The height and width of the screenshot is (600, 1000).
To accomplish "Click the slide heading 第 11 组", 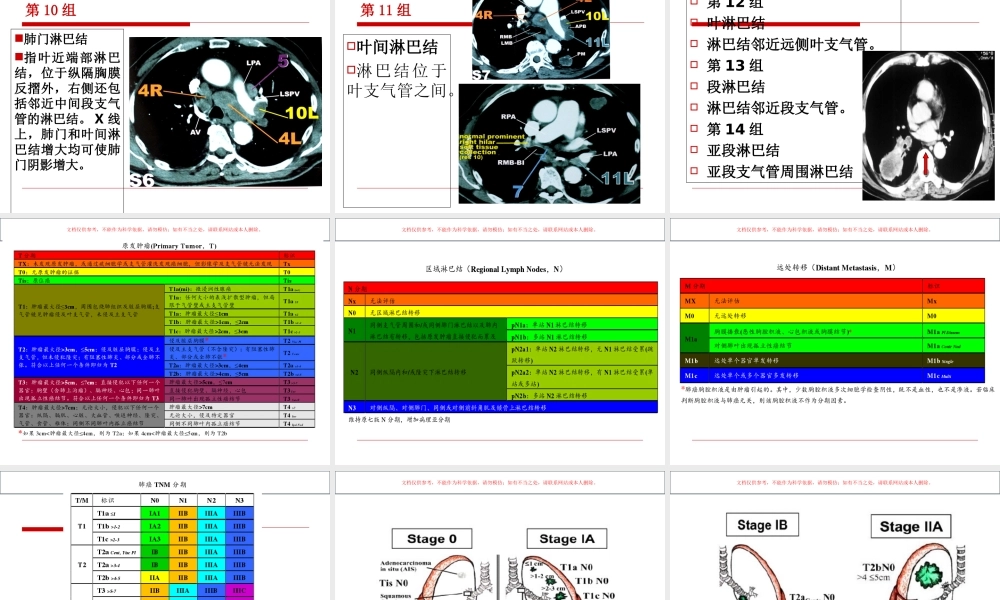I will (385, 10).
